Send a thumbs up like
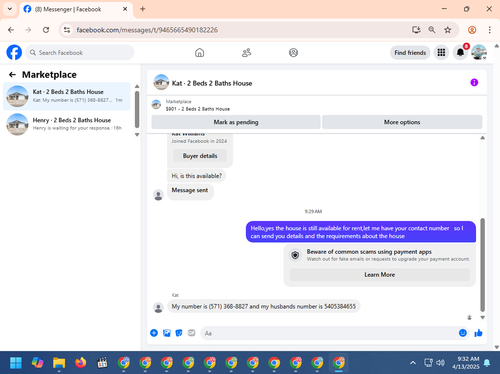Viewport: 500px width, 374px height. click(478, 333)
